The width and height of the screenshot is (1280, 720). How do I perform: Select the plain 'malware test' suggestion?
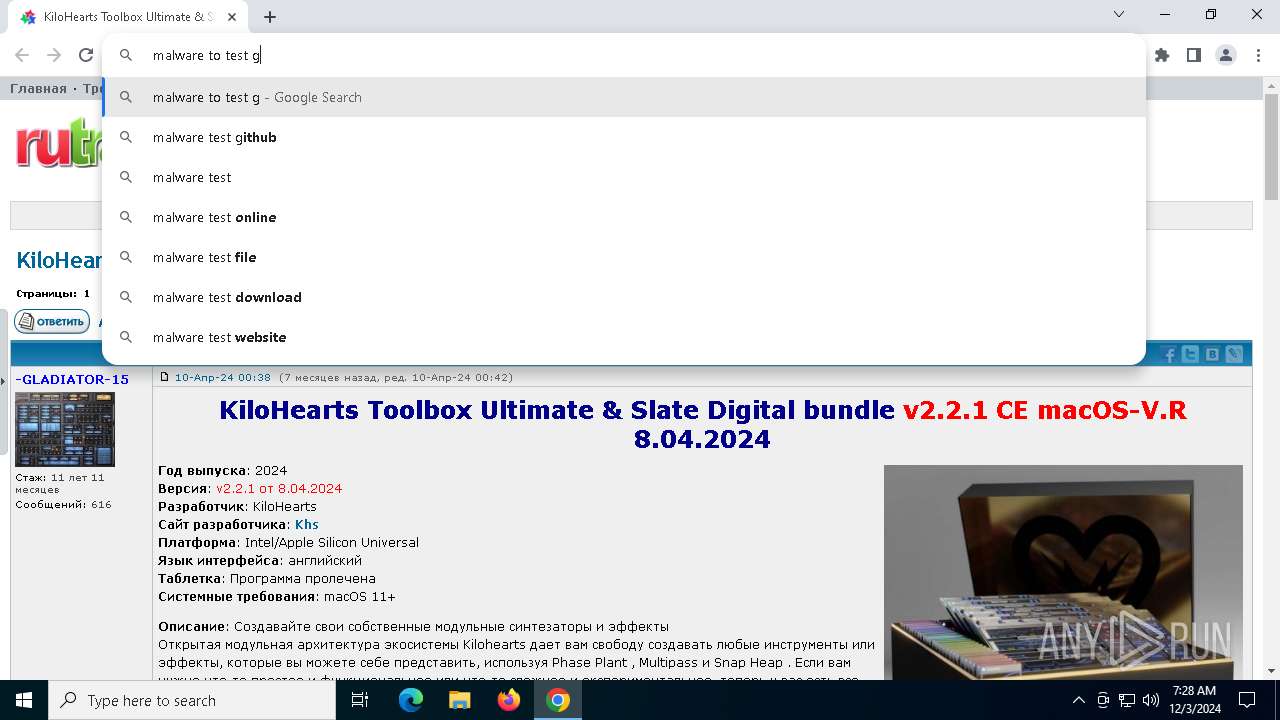(624, 177)
